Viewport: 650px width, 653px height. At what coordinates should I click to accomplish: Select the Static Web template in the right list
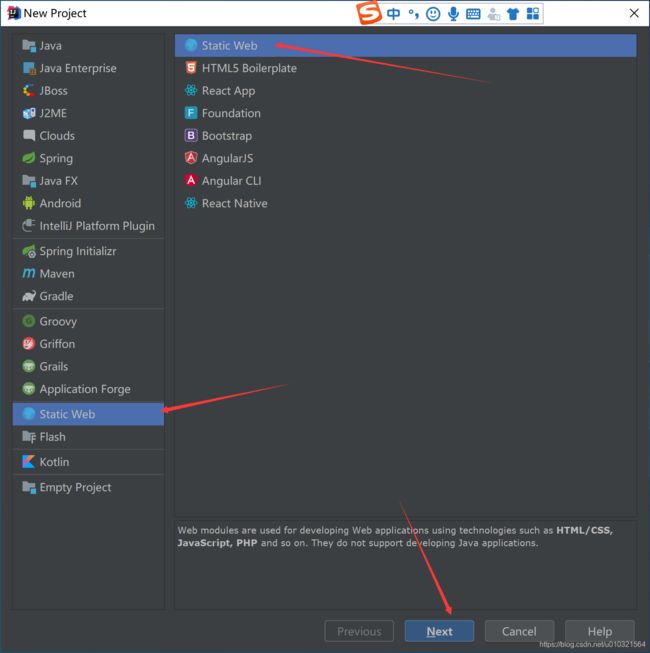(x=406, y=45)
